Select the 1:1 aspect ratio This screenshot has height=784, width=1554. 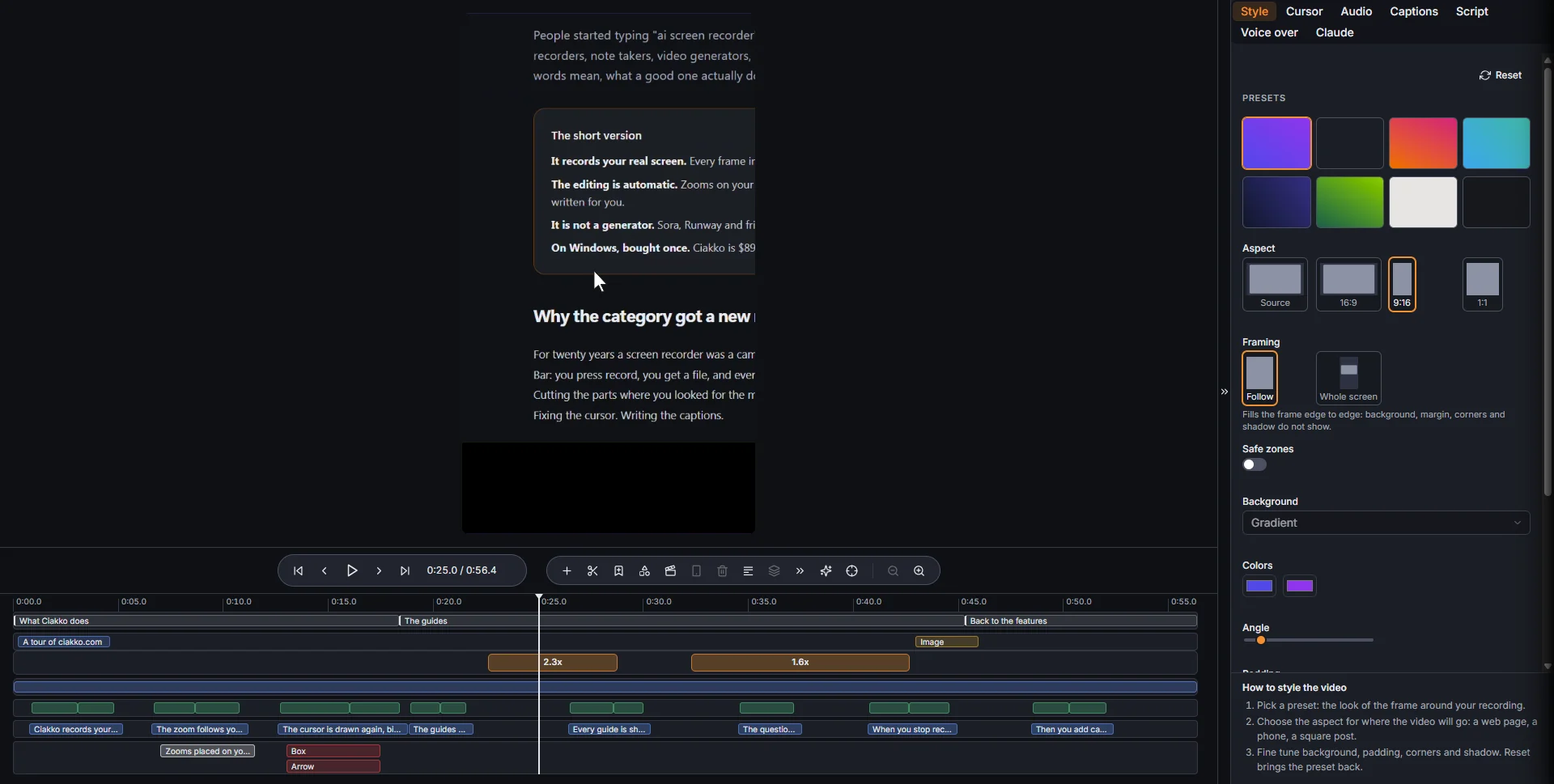pyautogui.click(x=1483, y=284)
